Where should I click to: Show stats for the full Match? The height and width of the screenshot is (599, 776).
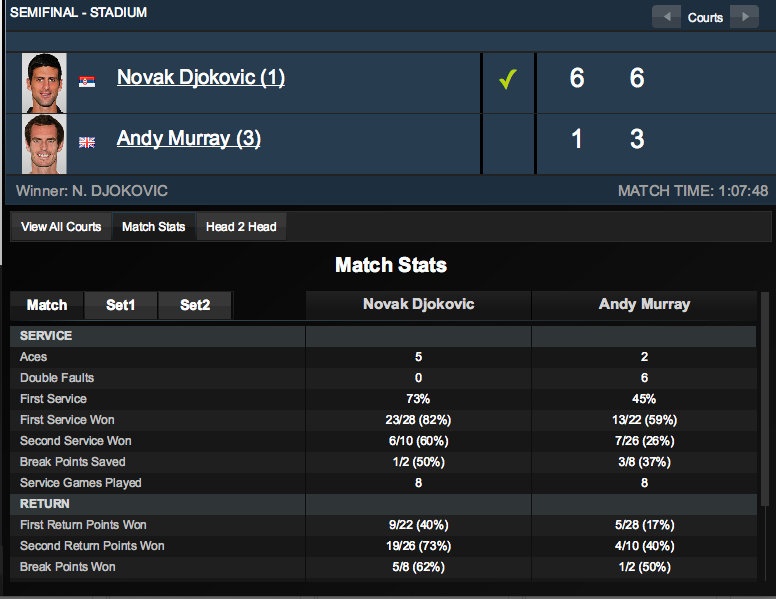pos(47,305)
